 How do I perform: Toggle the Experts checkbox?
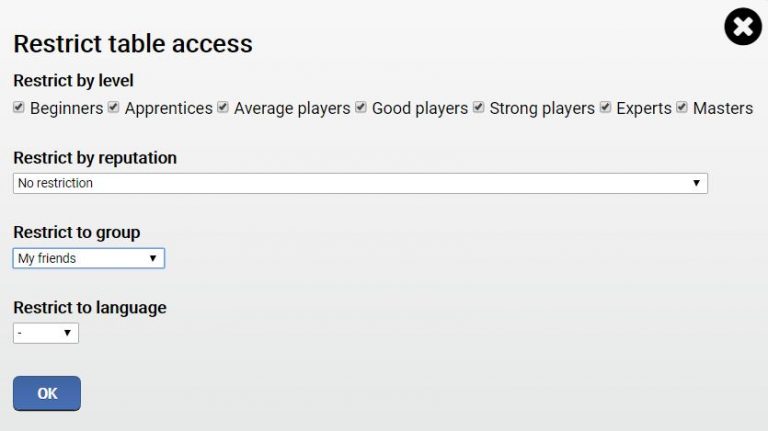[x=605, y=107]
